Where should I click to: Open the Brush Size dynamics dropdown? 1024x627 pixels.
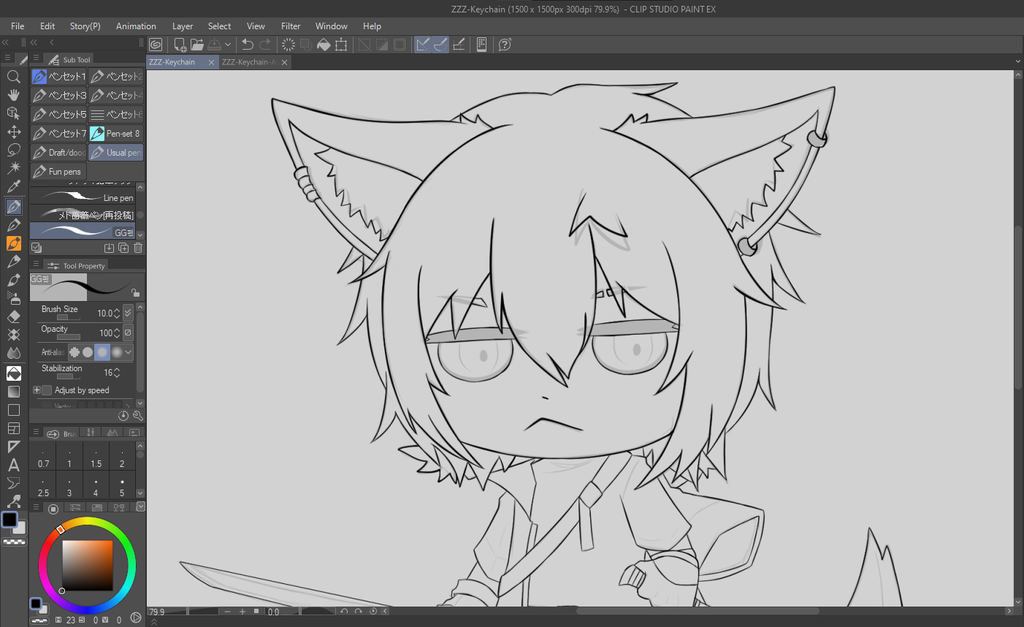point(127,313)
